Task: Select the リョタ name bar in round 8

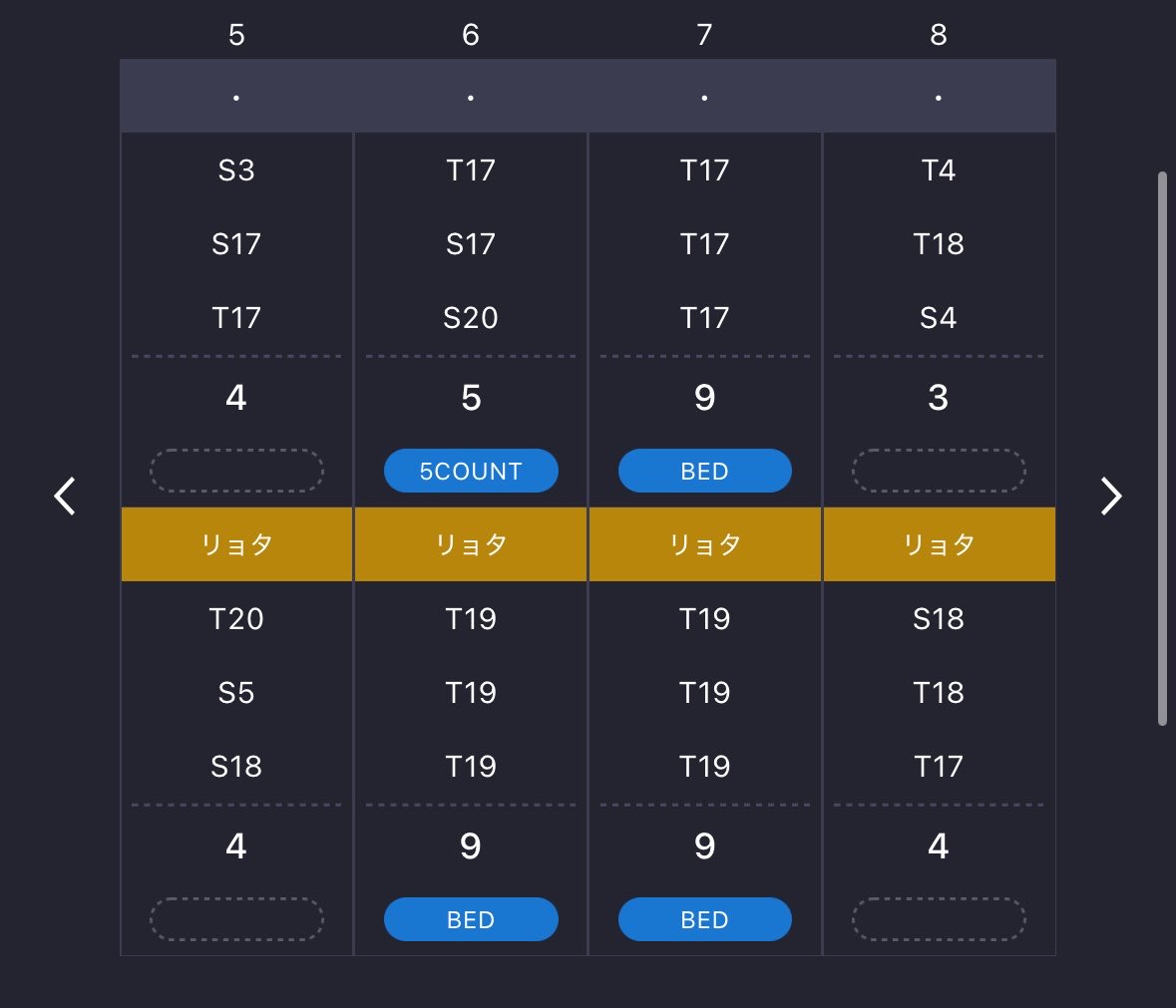Action: pyautogui.click(x=939, y=544)
